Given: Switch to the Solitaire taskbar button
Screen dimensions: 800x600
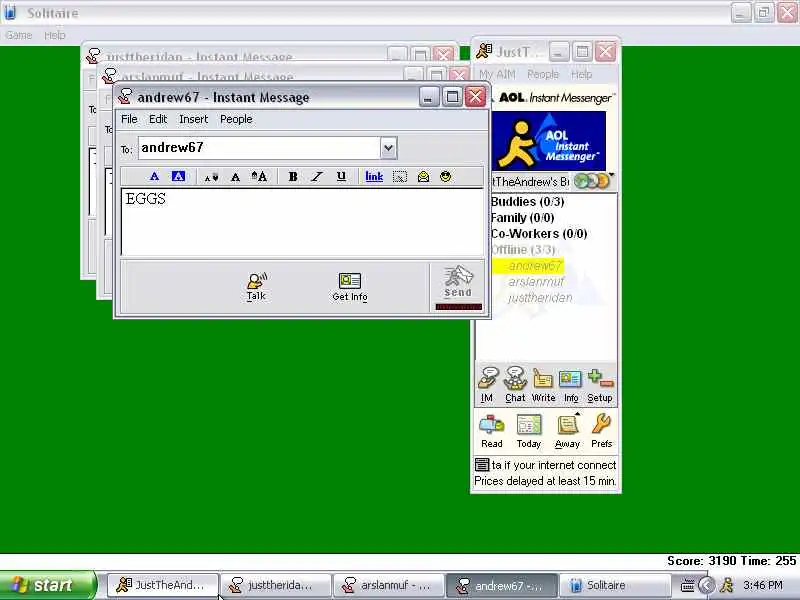Looking at the screenshot, I should pyautogui.click(x=614, y=585).
